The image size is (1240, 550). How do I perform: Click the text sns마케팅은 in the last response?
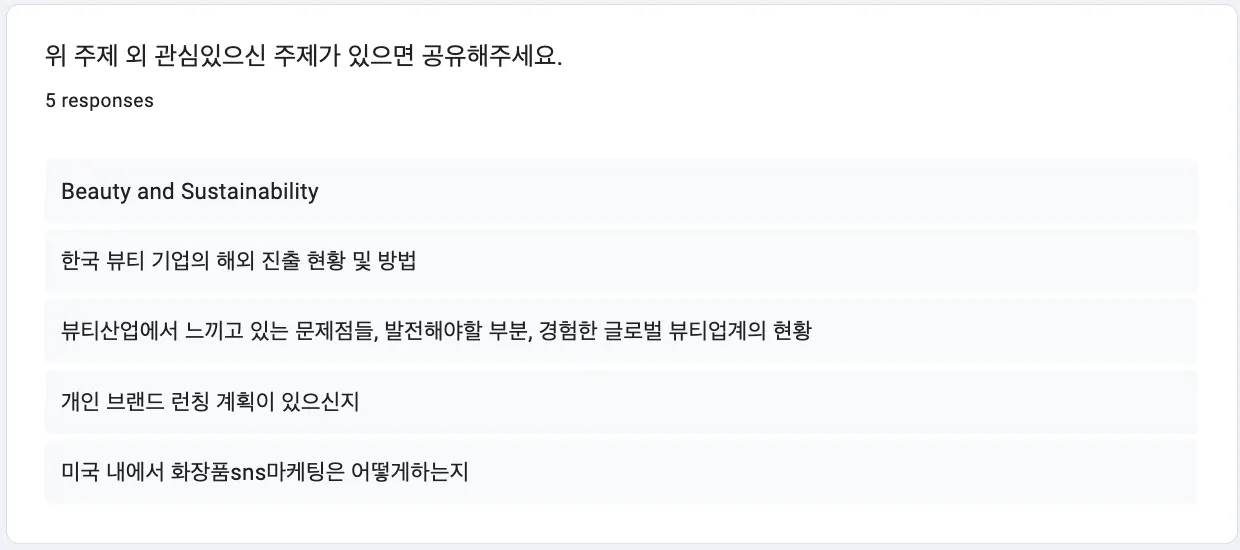click(x=286, y=472)
